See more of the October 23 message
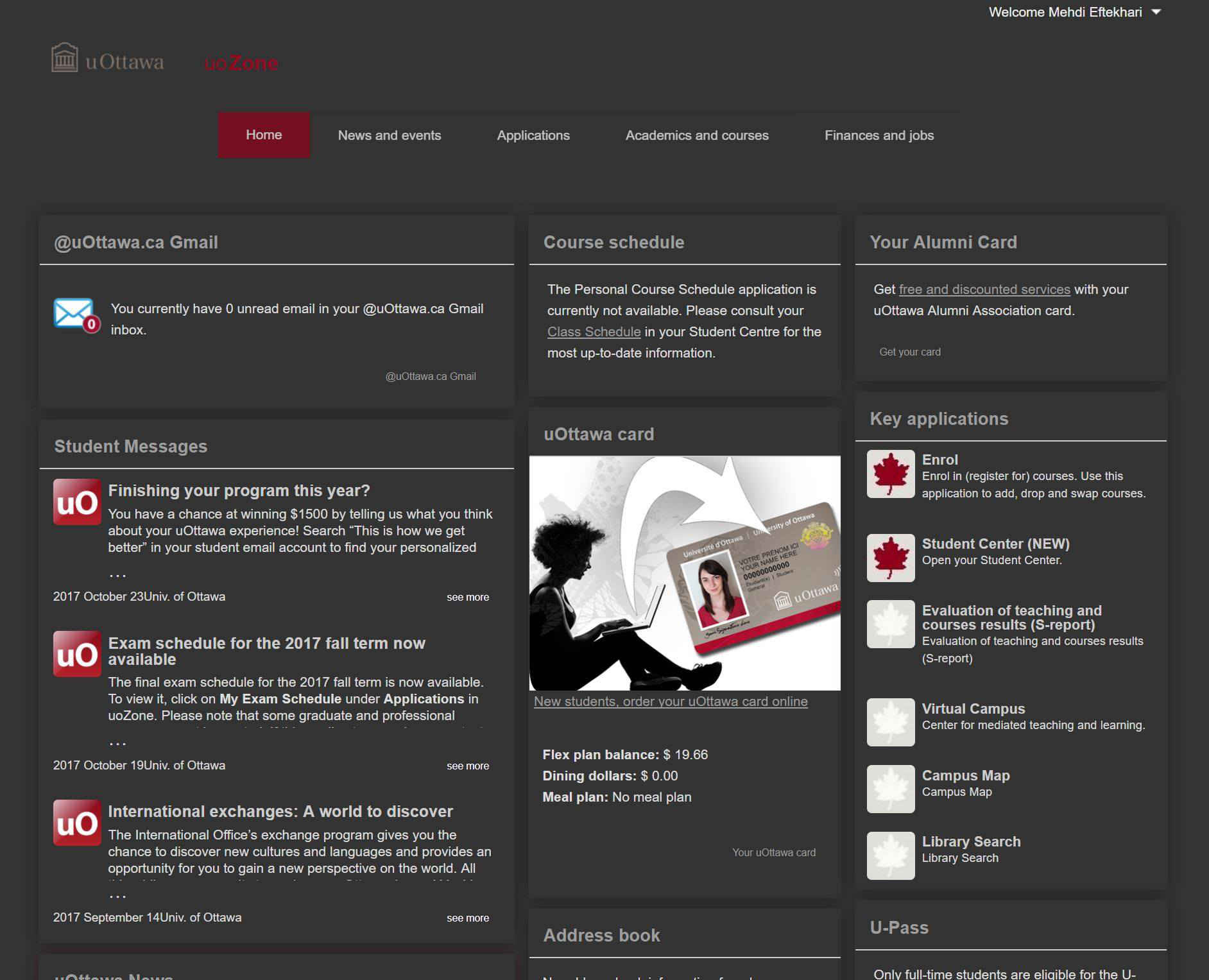 coord(468,597)
